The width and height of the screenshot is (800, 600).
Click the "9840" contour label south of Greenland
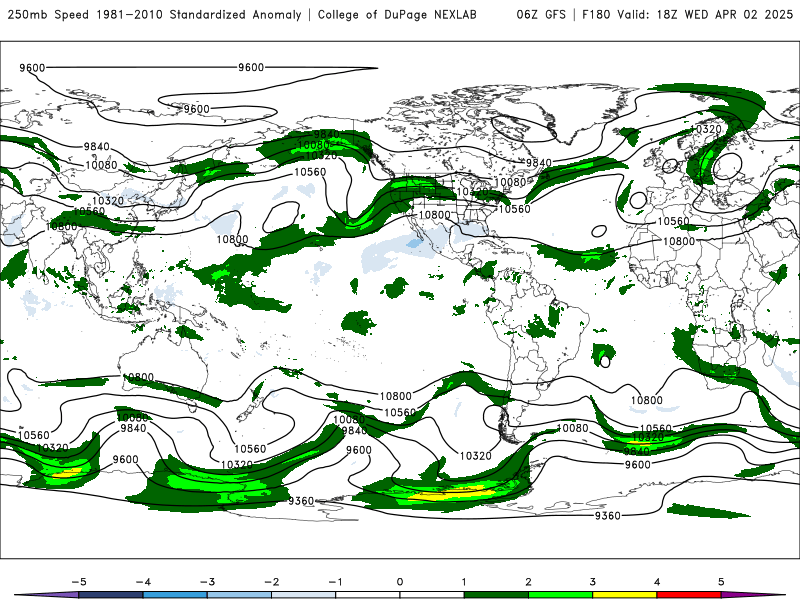click(x=539, y=163)
